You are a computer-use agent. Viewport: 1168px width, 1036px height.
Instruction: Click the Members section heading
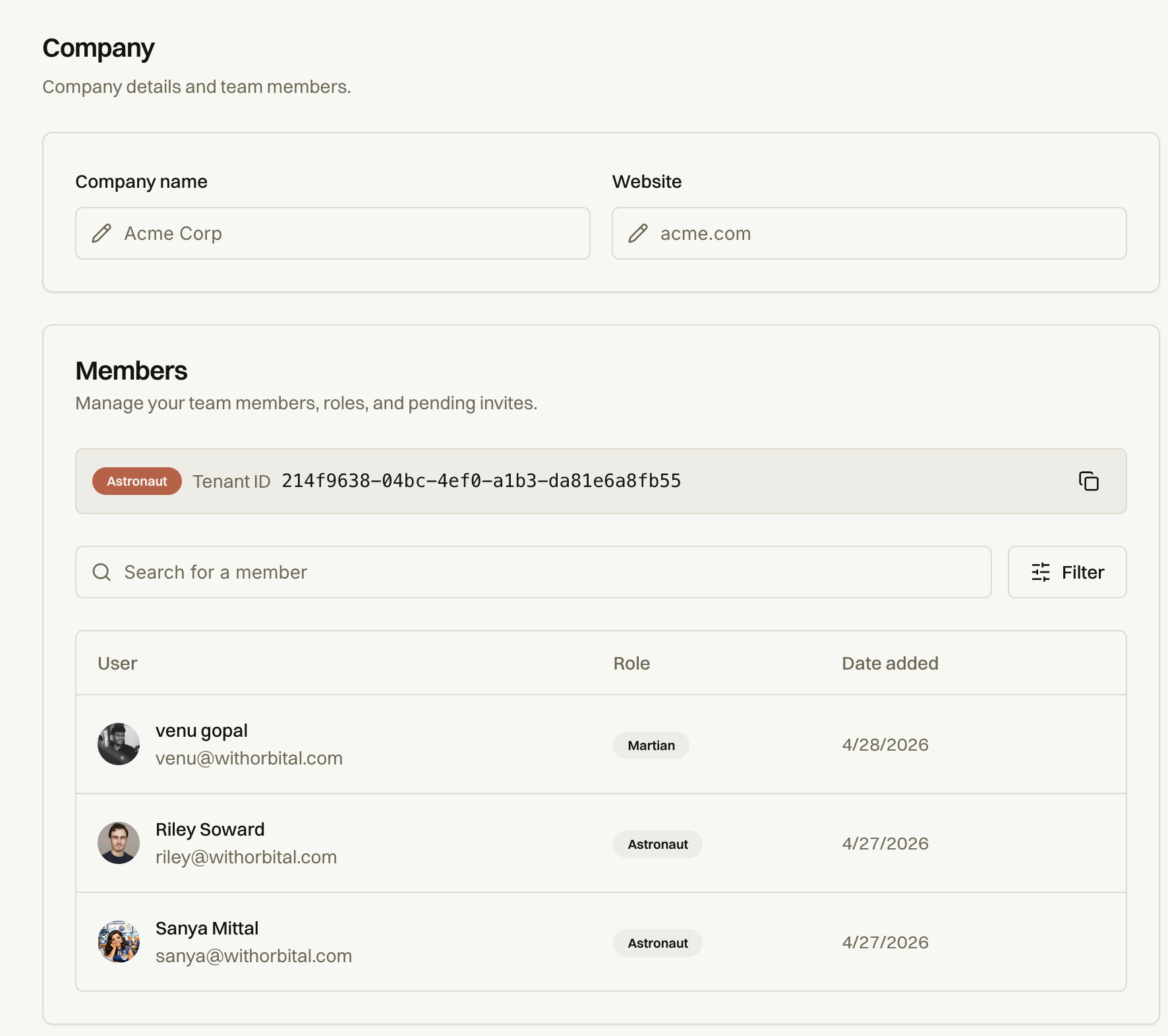[x=132, y=371]
